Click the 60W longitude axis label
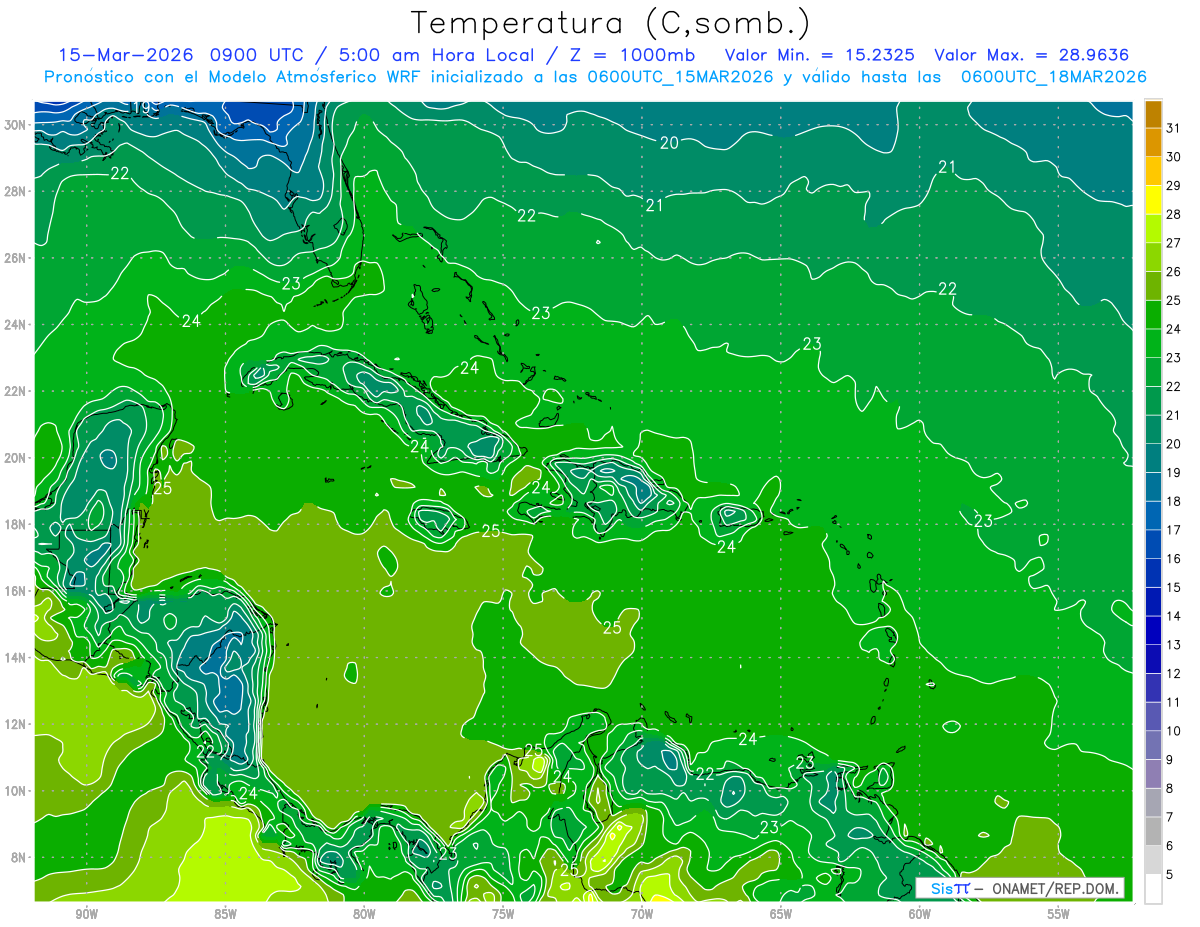 pos(920,914)
